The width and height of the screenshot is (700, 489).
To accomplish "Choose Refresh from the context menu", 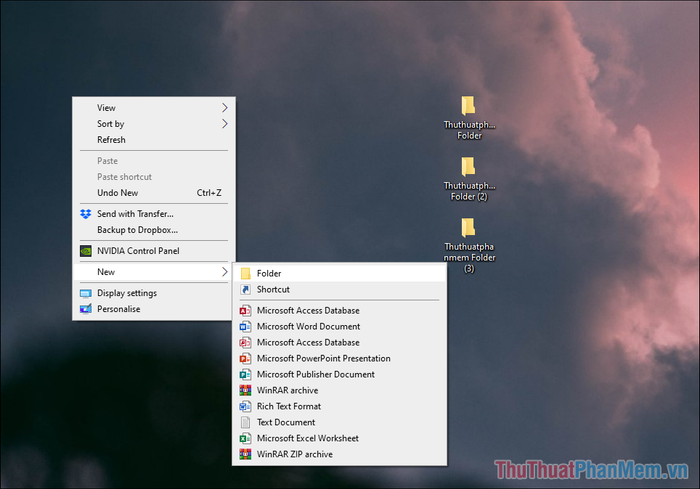I will [x=154, y=140].
